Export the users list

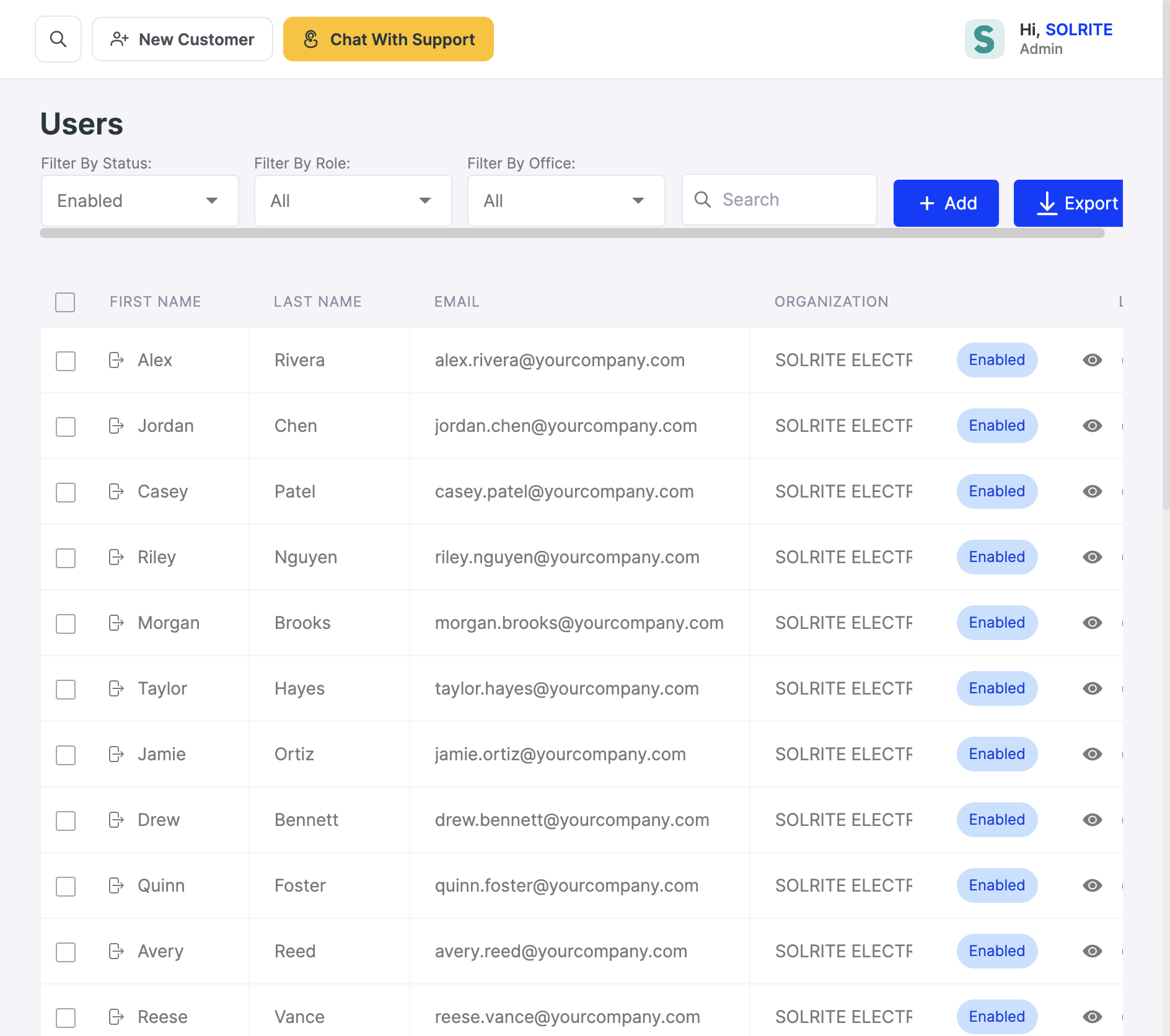[x=1068, y=203]
